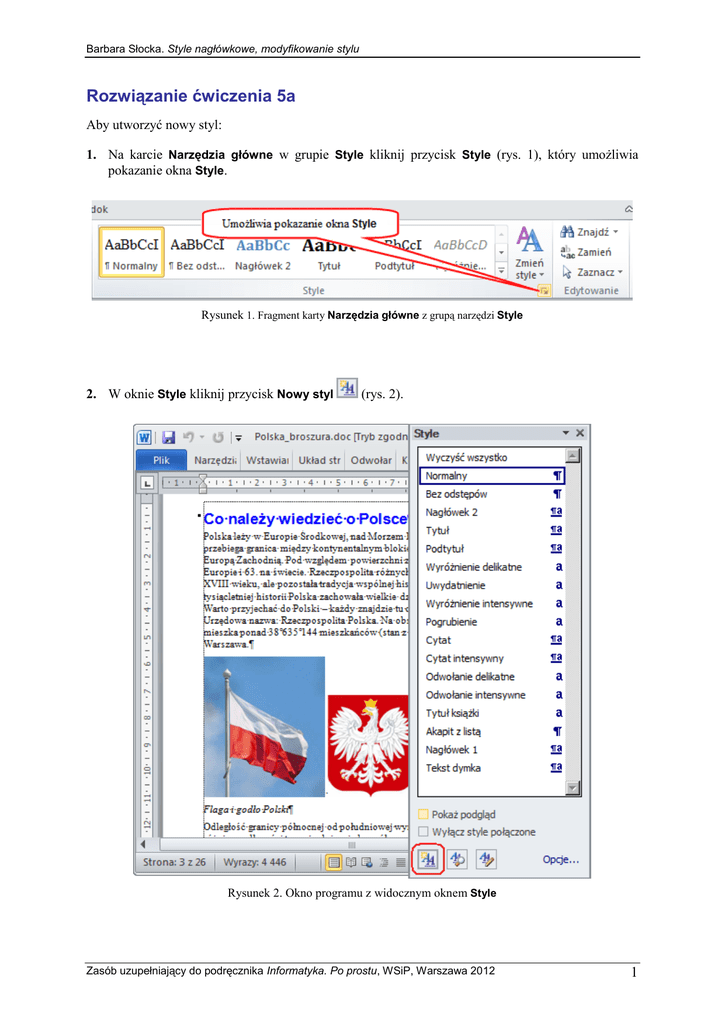This screenshot has width=725, height=1024.
Task: Click the Undo arrow in quick access toolbar
Action: [x=189, y=437]
